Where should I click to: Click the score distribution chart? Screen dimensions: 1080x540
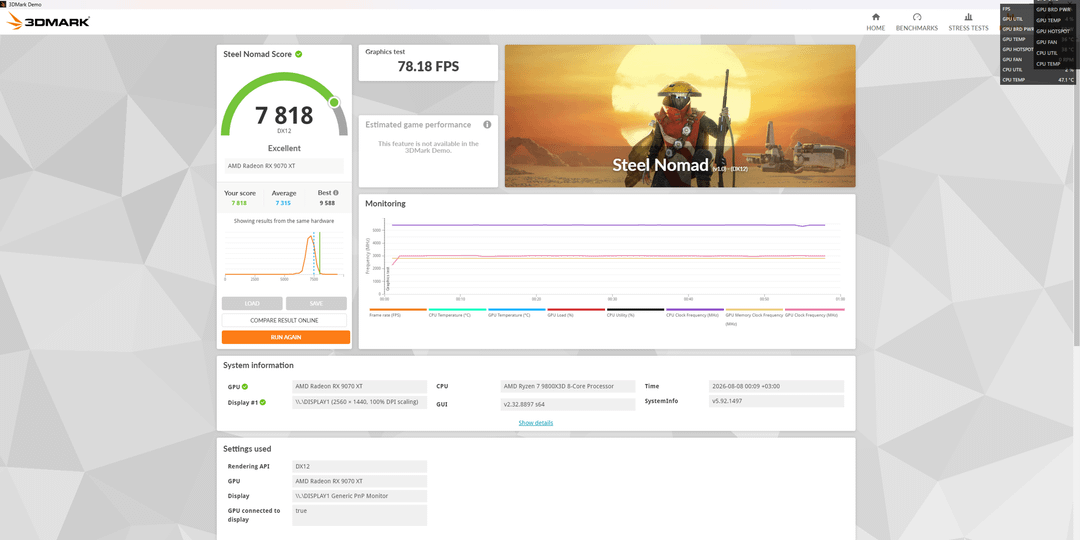point(284,256)
